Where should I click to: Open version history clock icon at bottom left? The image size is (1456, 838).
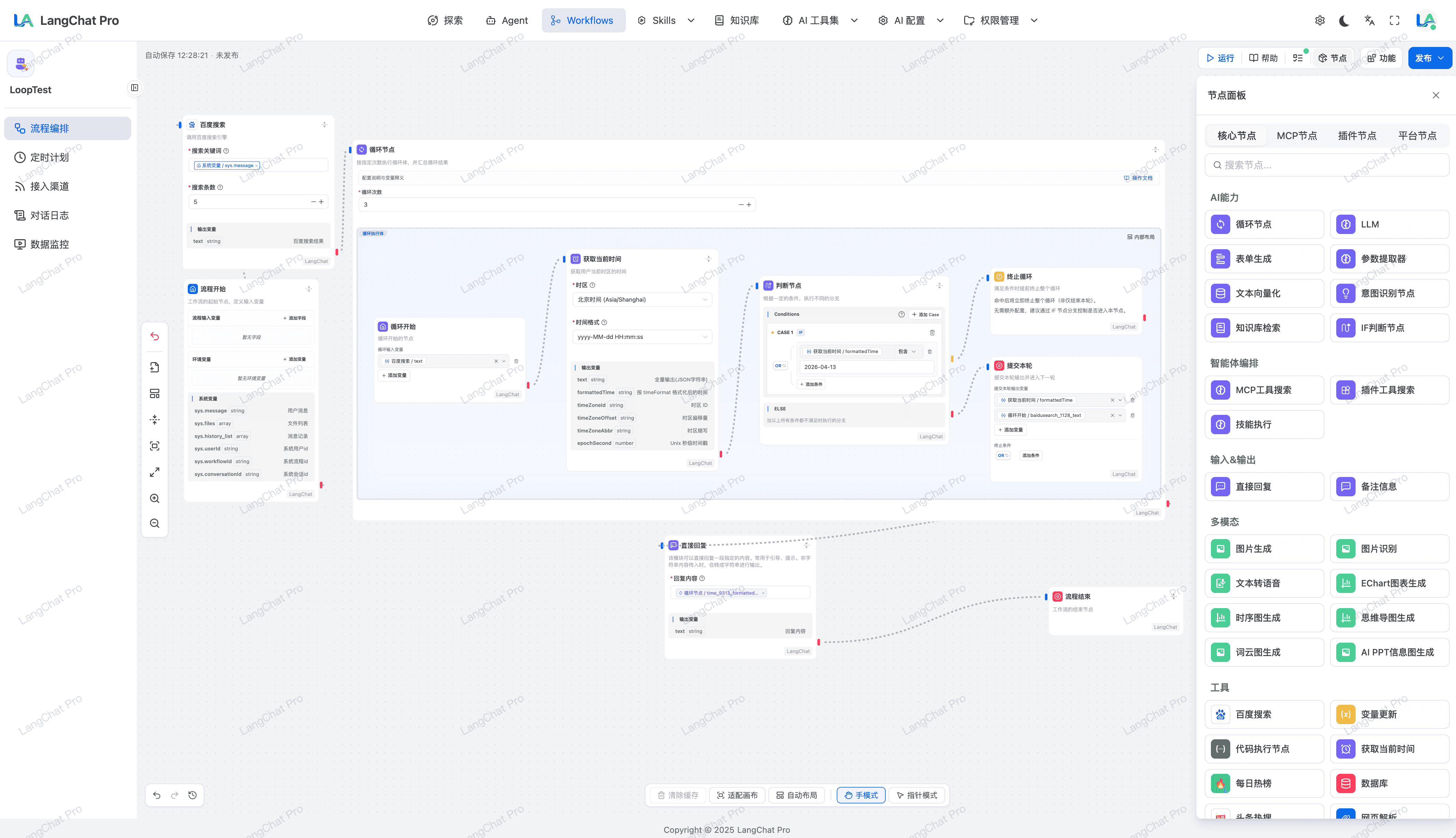click(x=193, y=795)
